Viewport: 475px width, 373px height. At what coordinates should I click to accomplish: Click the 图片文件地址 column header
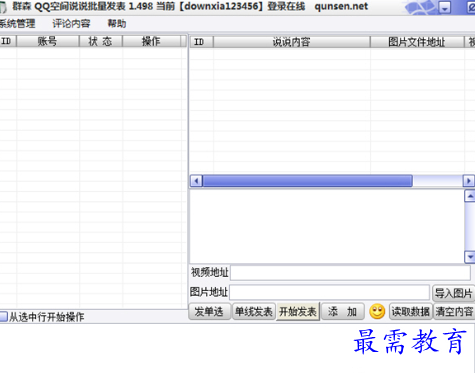click(417, 42)
